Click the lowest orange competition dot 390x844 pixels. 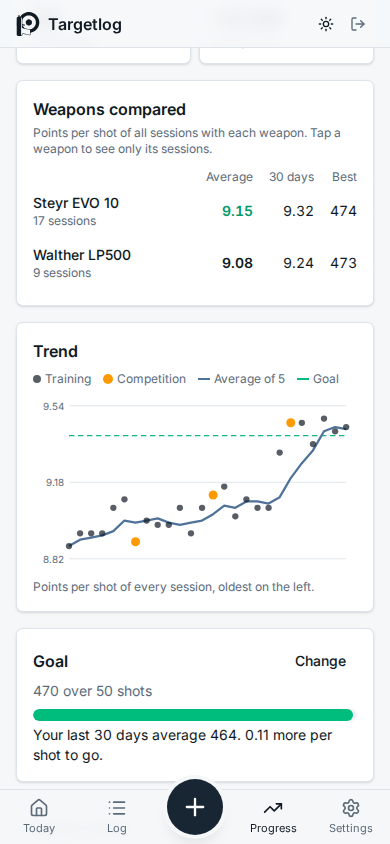point(136,541)
